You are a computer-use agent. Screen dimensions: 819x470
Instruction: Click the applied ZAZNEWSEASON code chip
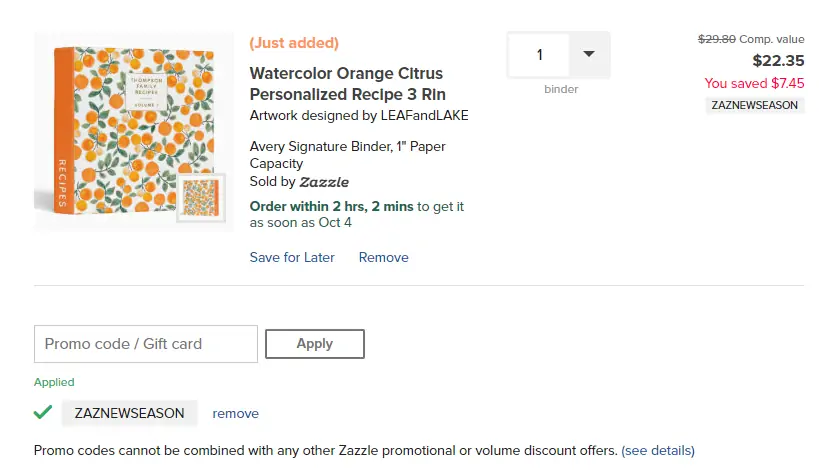click(x=129, y=413)
